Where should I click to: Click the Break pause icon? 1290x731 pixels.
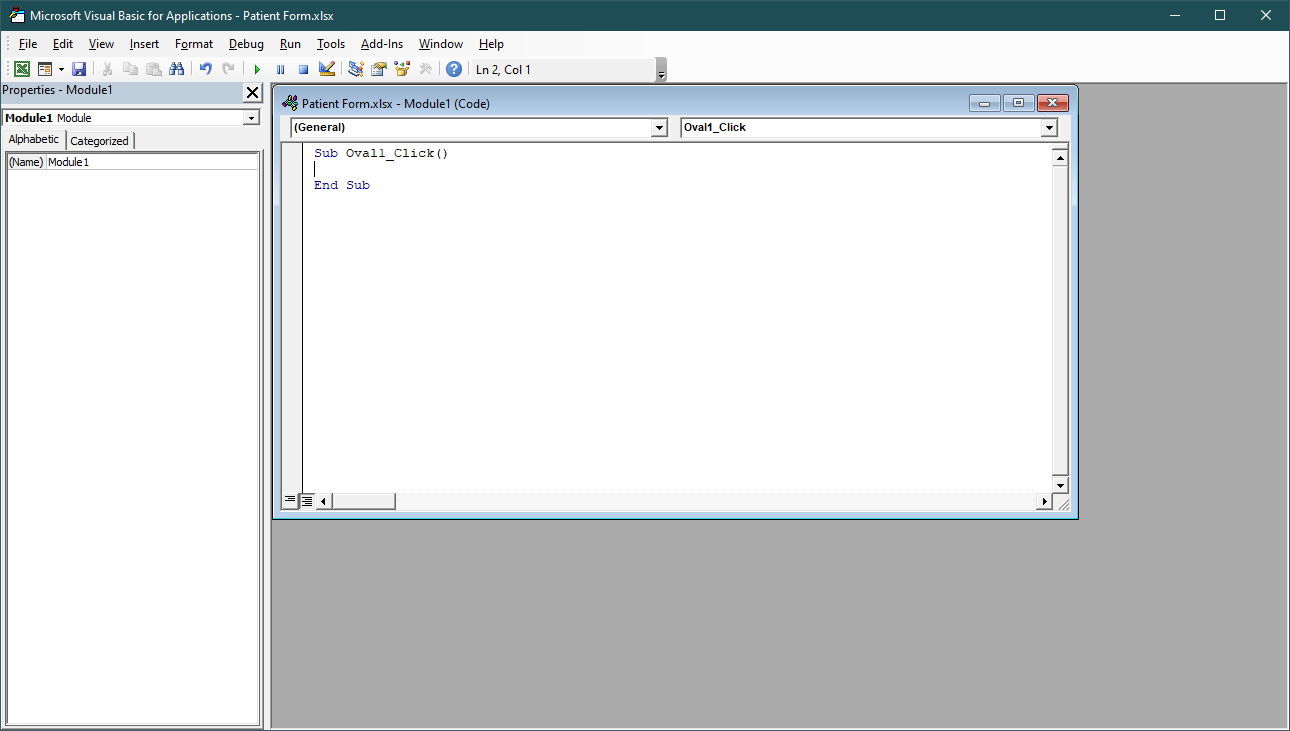[280, 69]
